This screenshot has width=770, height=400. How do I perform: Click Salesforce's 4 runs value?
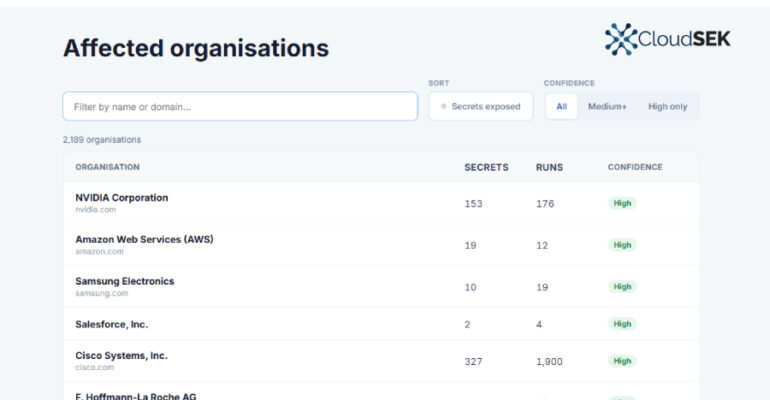[539, 324]
